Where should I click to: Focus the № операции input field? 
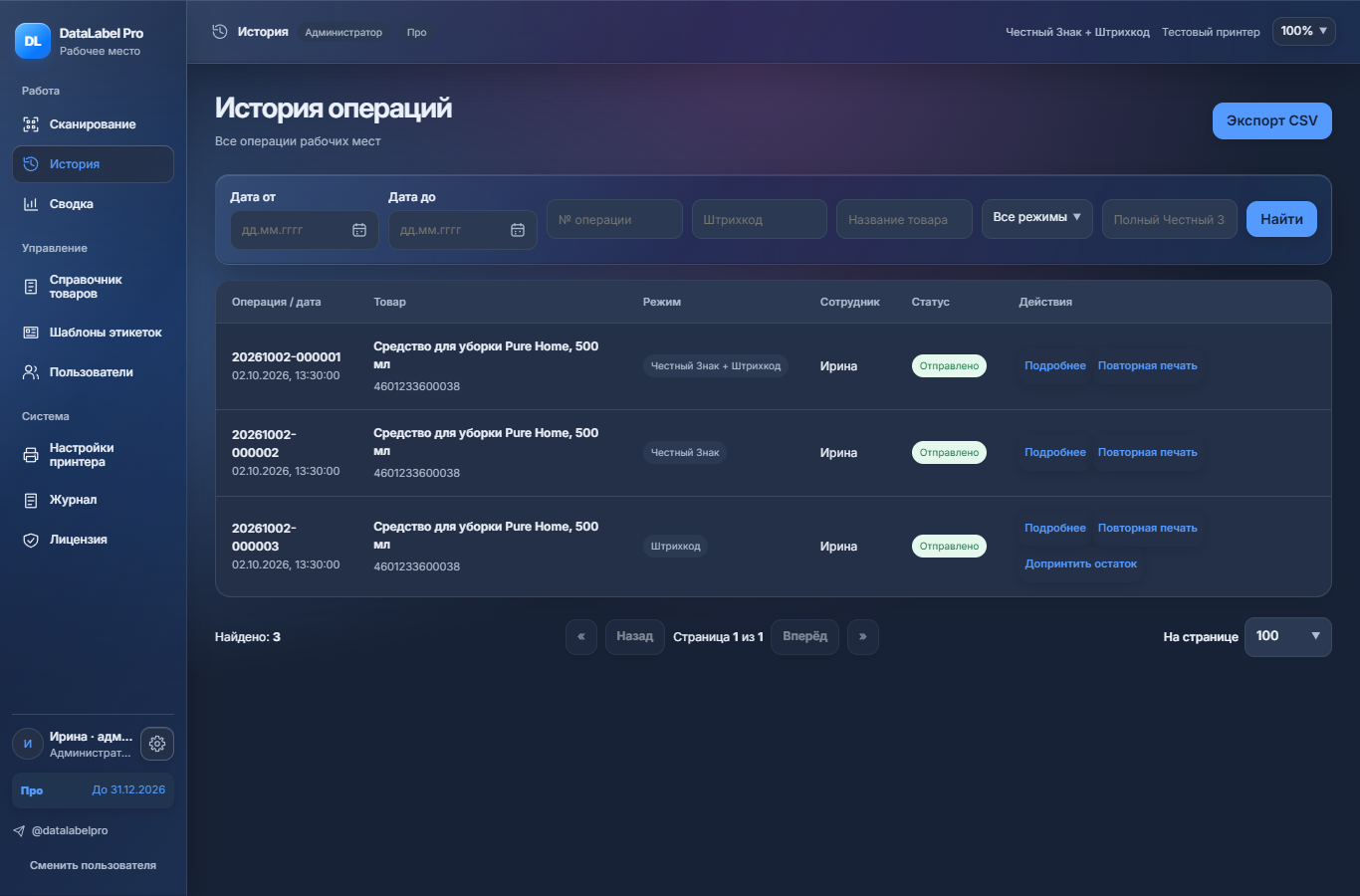coord(614,219)
